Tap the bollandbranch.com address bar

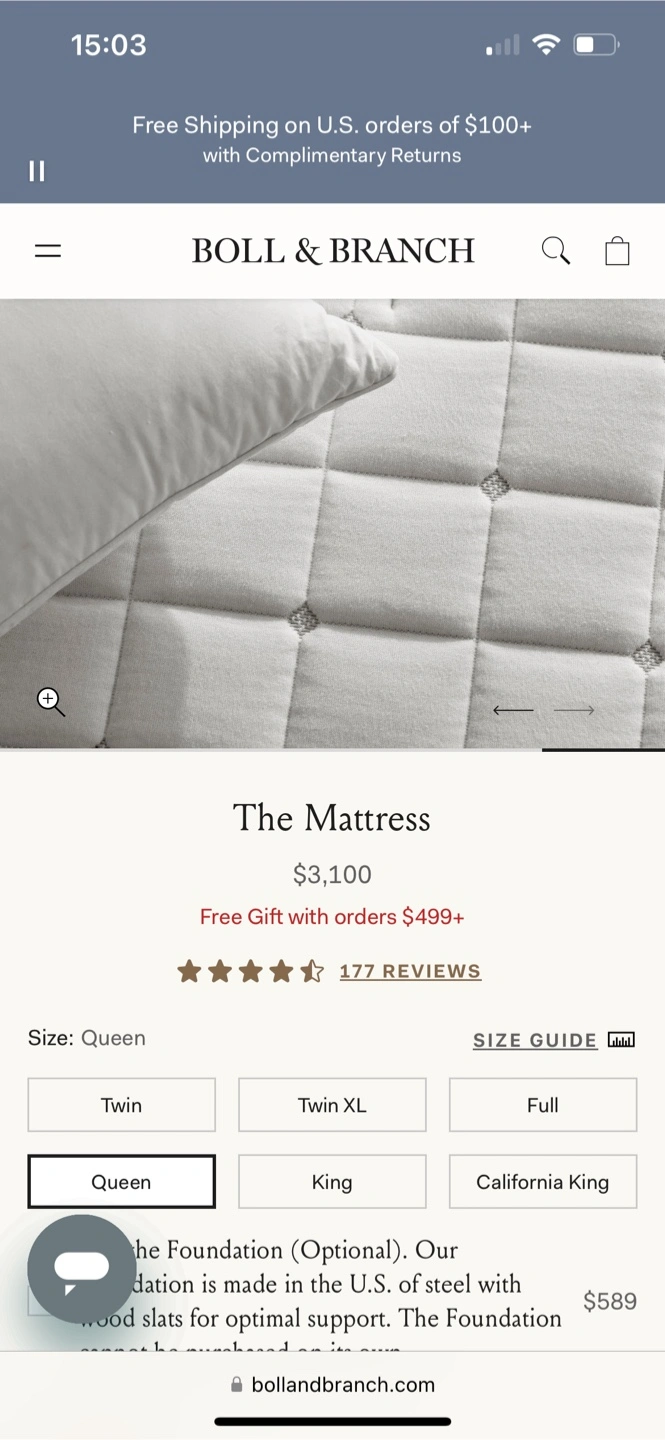coord(333,1385)
